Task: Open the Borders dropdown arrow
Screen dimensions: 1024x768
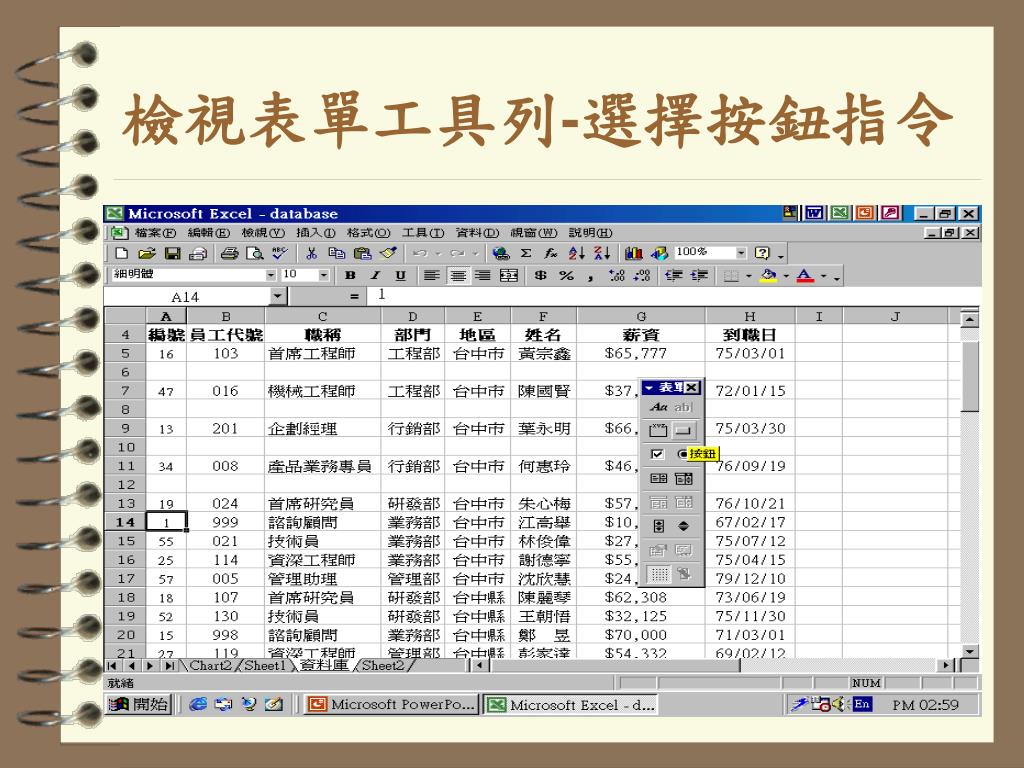Action: click(748, 276)
